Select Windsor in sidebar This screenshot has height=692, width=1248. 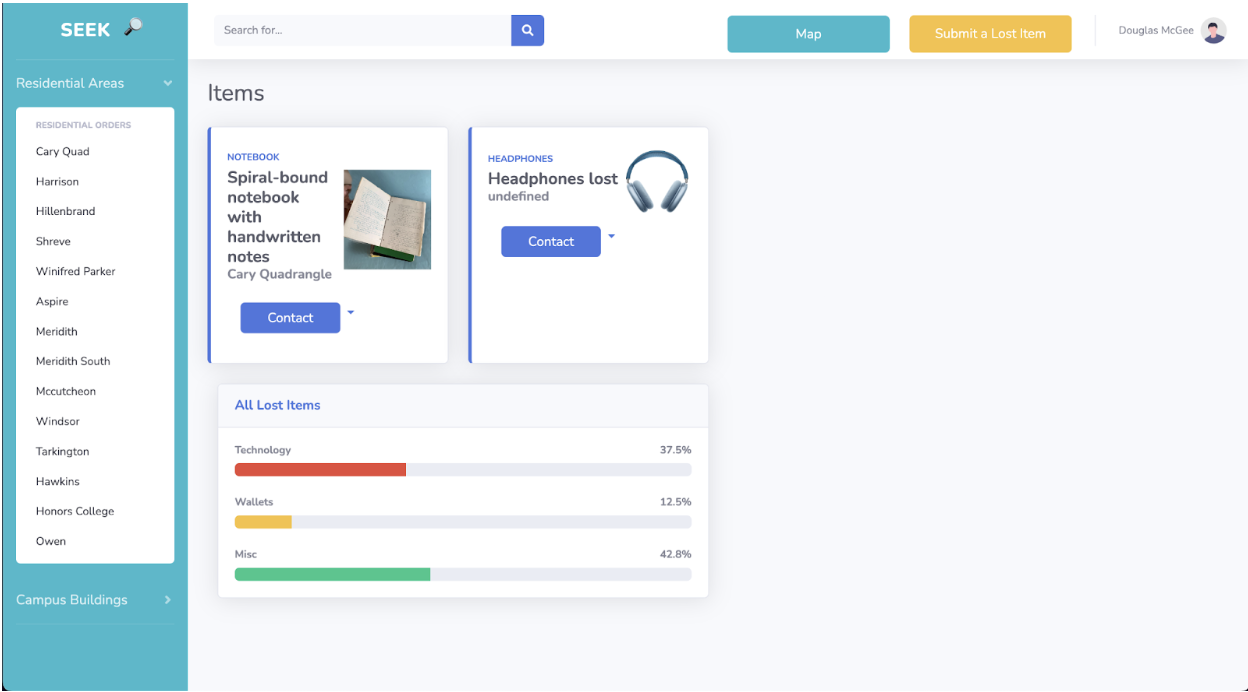pos(58,422)
